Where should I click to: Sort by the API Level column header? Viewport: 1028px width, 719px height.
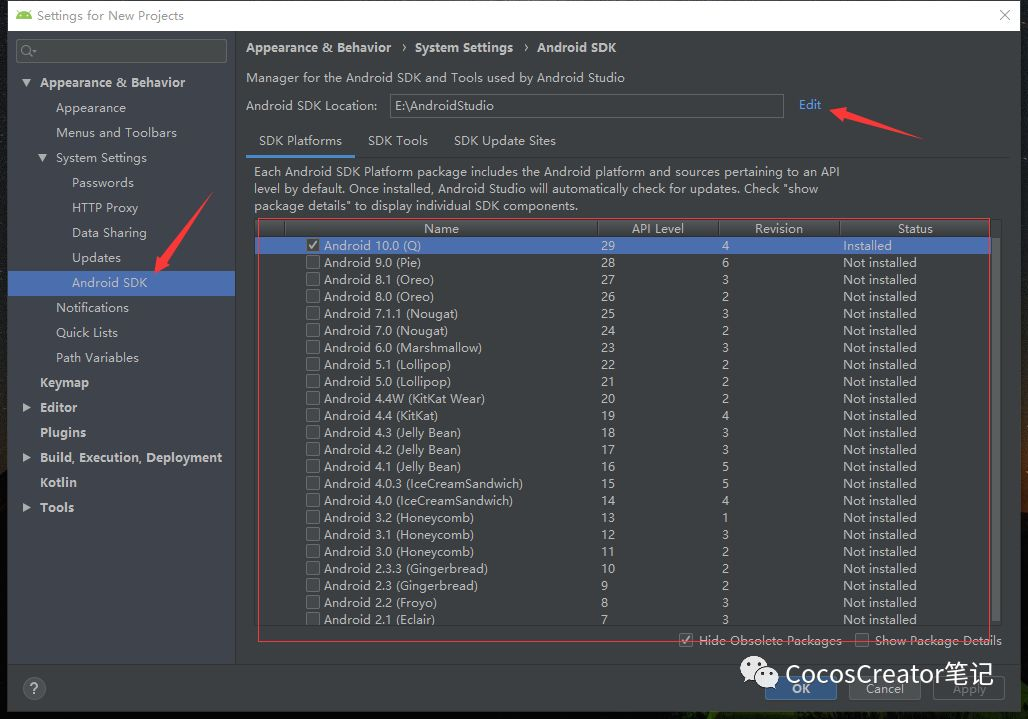(658, 228)
